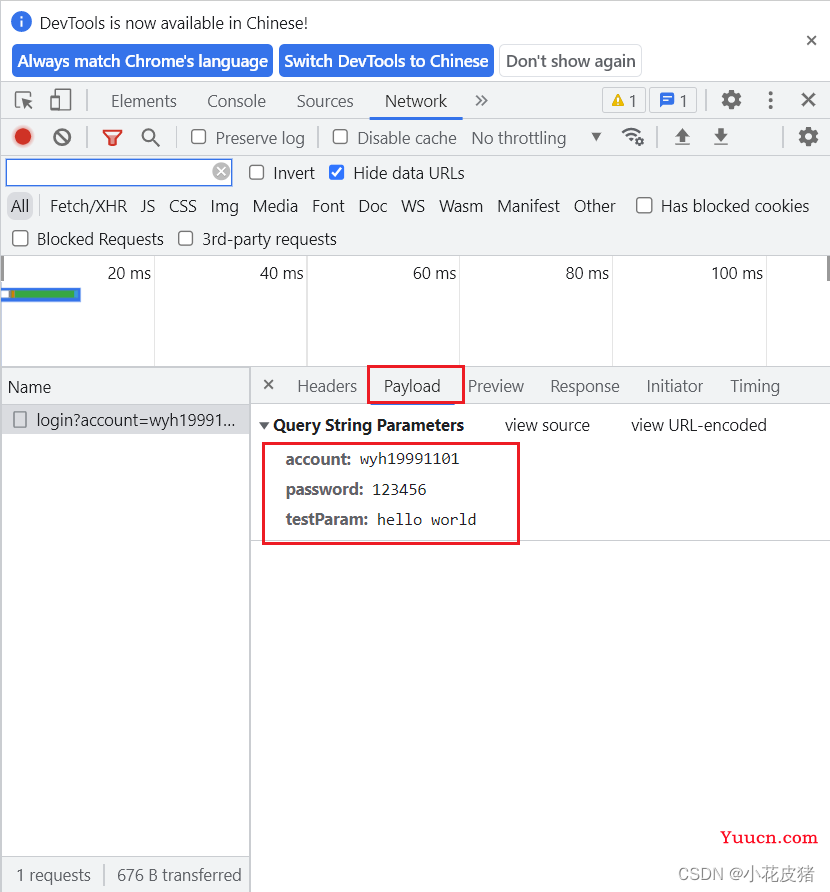Collapse Query String Parameters section

pos(264,426)
